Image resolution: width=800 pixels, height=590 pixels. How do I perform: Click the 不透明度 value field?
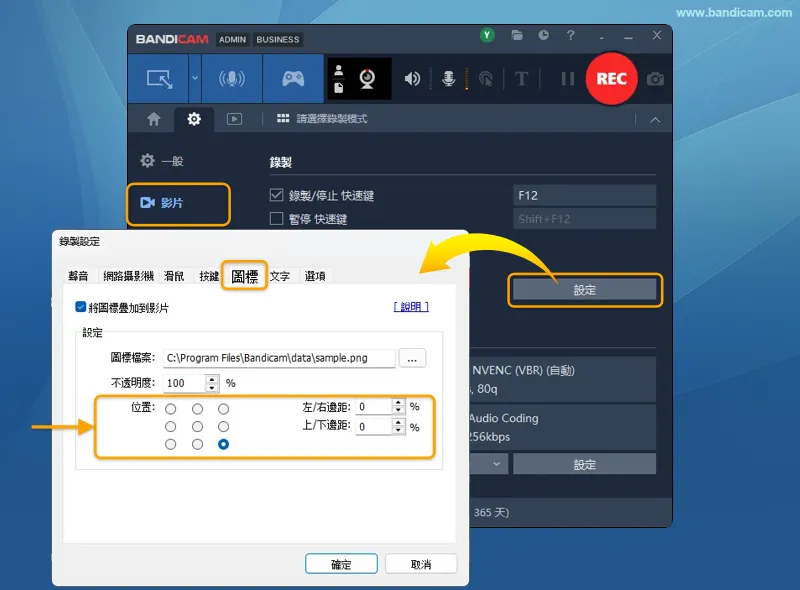(x=184, y=383)
